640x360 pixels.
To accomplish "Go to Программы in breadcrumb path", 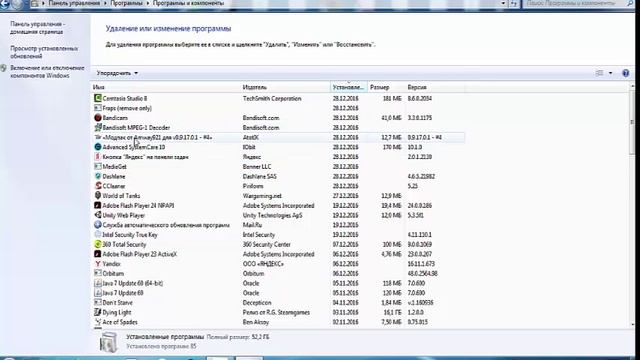I will click(x=127, y=3).
